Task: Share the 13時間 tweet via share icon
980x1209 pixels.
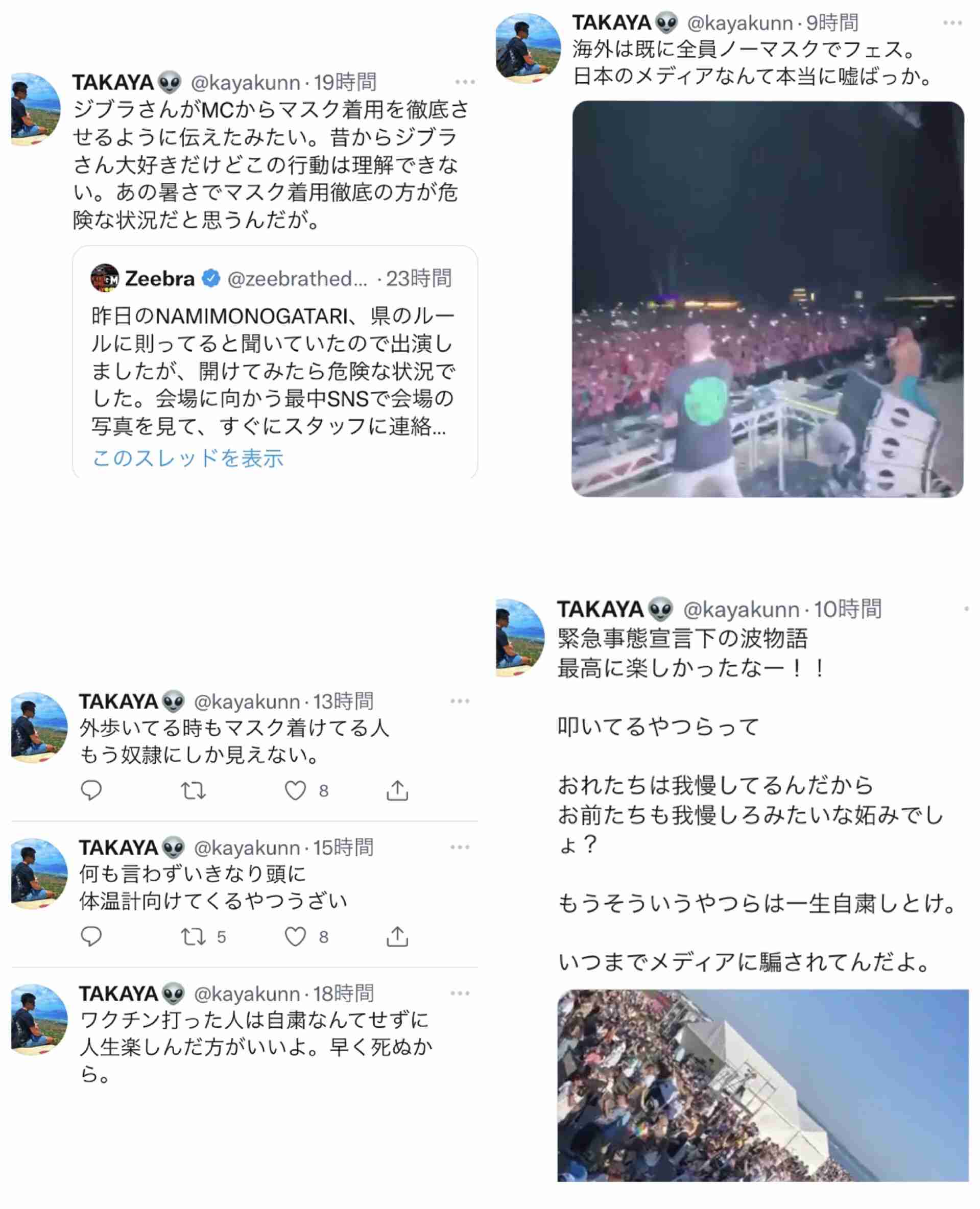Action: pyautogui.click(x=397, y=790)
